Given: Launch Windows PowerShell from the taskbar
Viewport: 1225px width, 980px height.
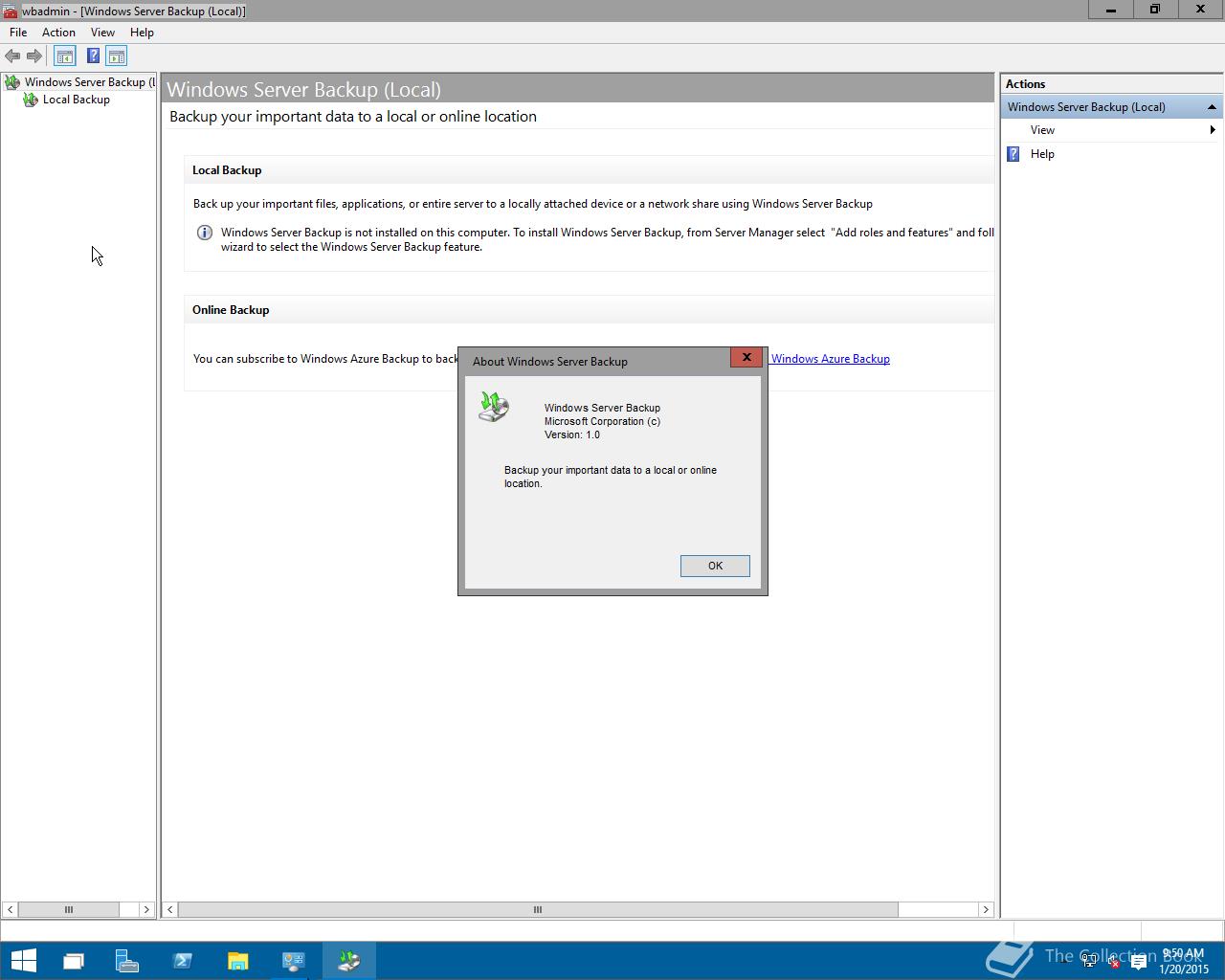Looking at the screenshot, I should [x=183, y=961].
